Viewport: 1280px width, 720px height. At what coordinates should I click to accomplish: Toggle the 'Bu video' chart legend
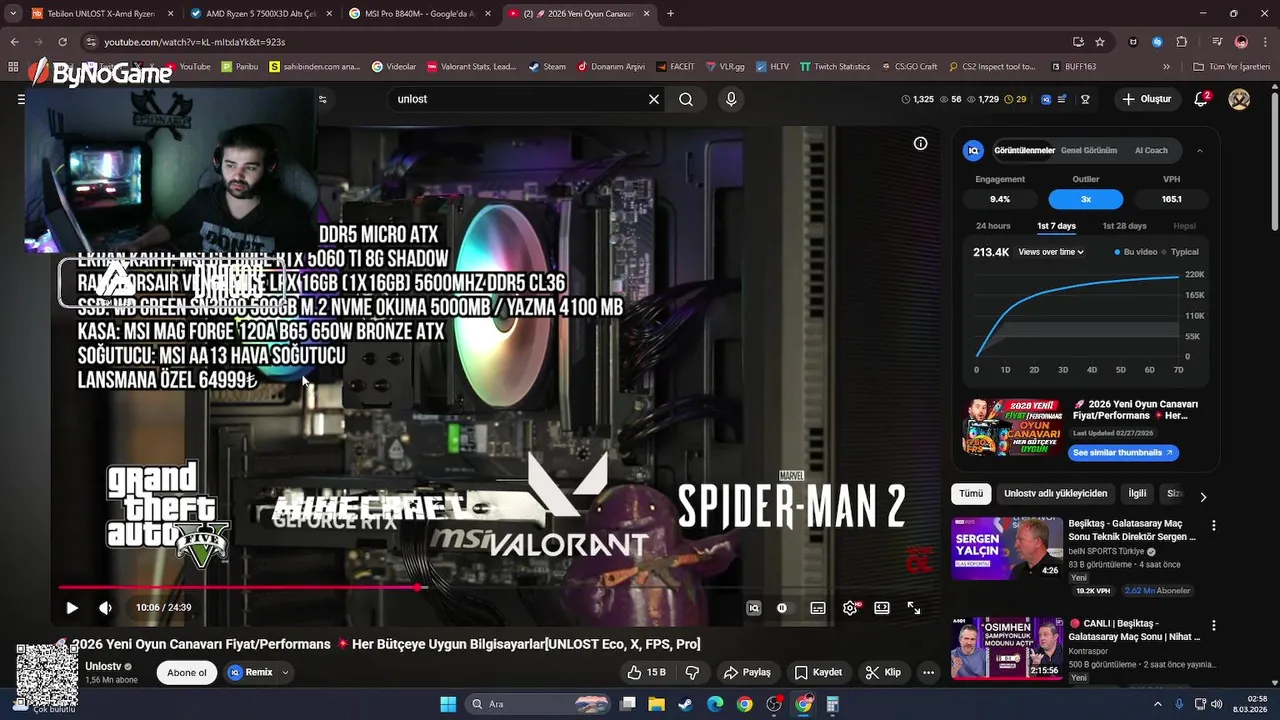click(1136, 252)
